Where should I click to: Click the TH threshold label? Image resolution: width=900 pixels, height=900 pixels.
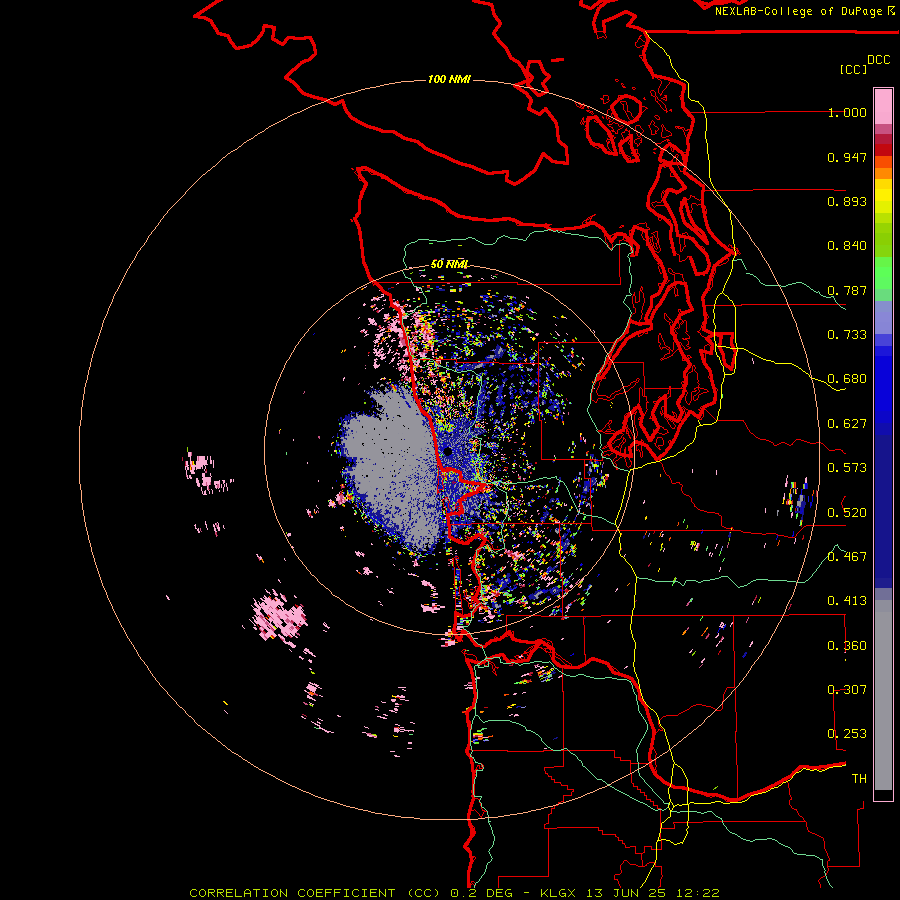click(859, 778)
